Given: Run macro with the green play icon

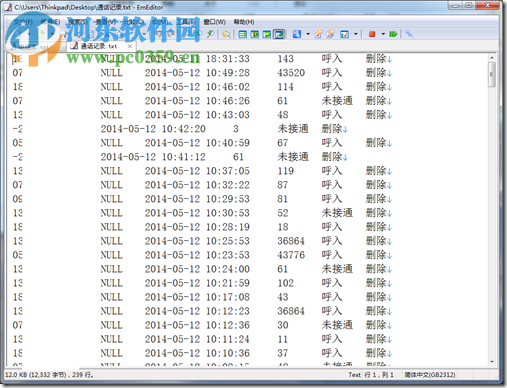Looking at the screenshot, I should click(393, 34).
